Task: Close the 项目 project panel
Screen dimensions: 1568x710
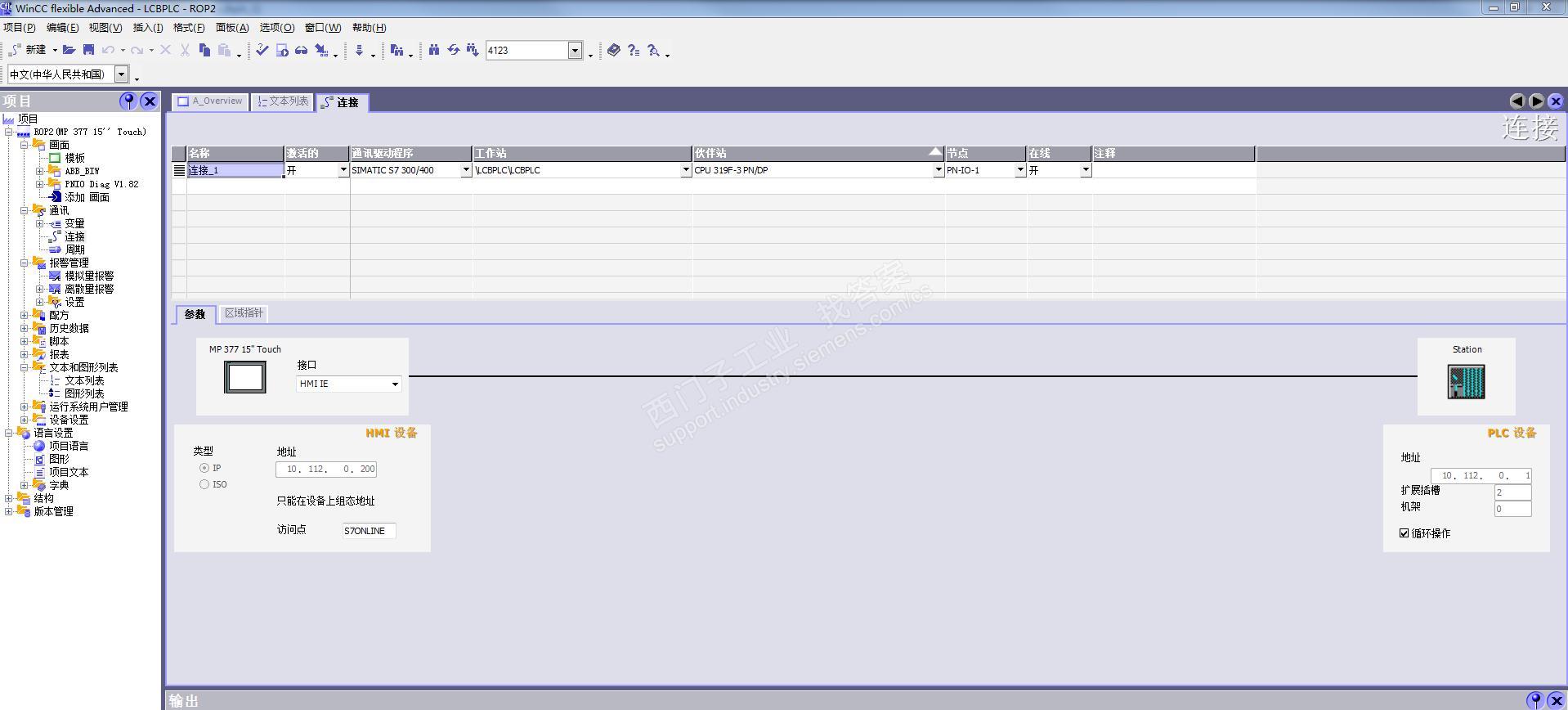Action: 149,101
